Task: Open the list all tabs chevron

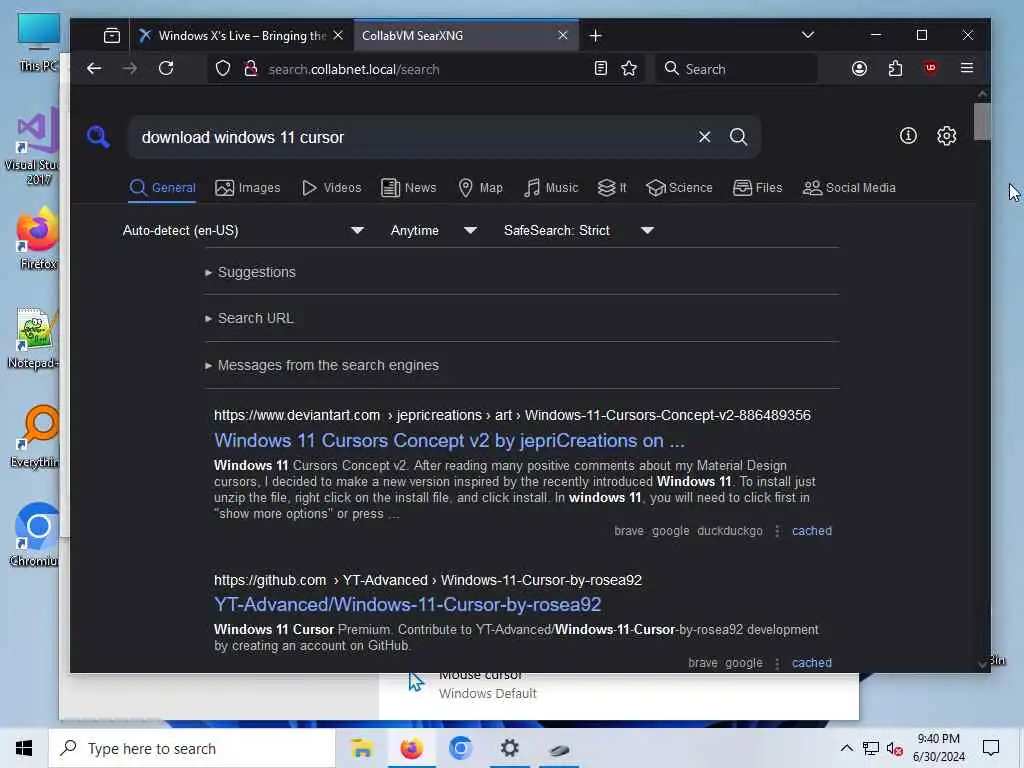Action: click(808, 35)
